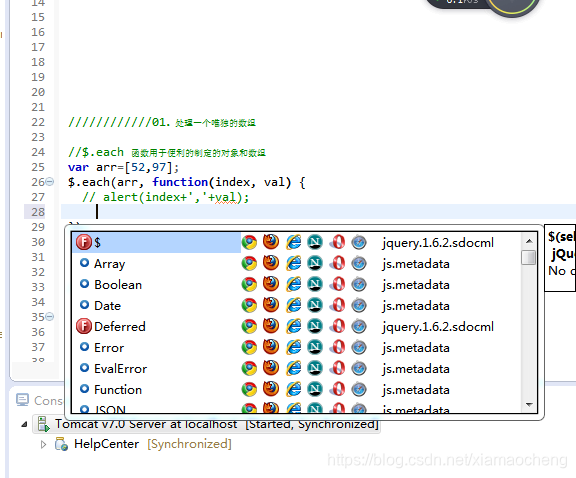This screenshot has height=478, width=576.
Task: Click jquery.1.6.2.sdocml in the Deferred row
Action: [x=438, y=327]
